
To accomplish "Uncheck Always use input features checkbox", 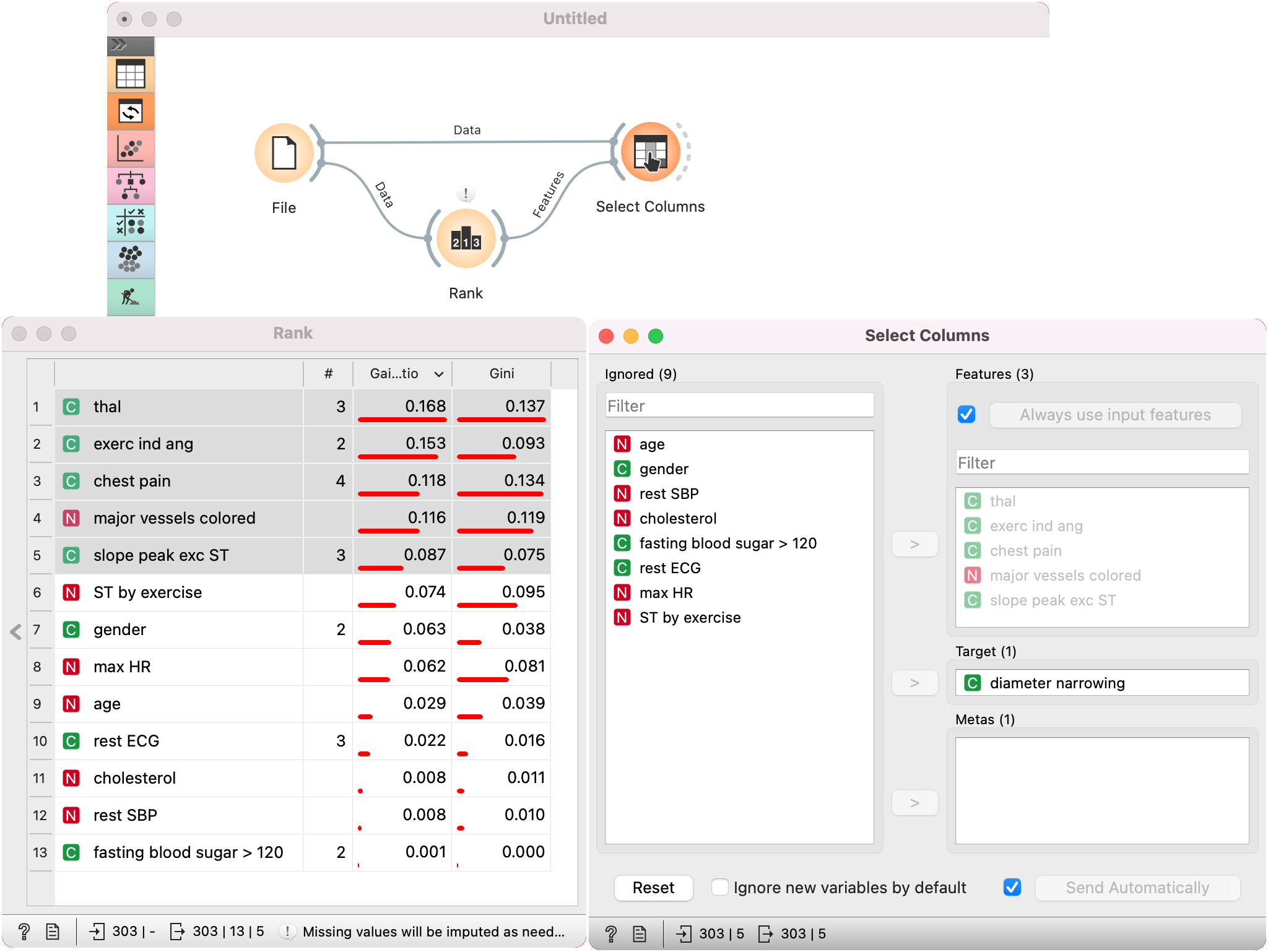I will pos(966,414).
